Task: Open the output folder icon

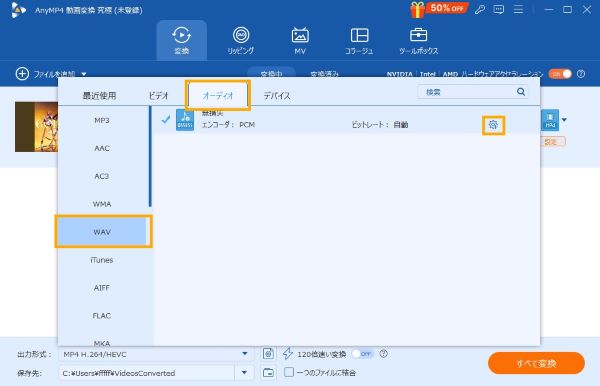Action: pos(268,373)
